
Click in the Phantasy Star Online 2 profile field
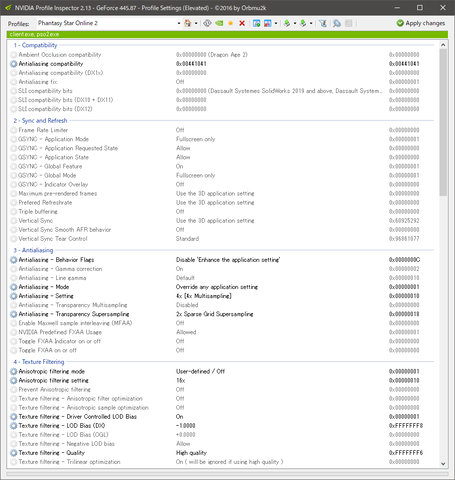tap(106, 23)
